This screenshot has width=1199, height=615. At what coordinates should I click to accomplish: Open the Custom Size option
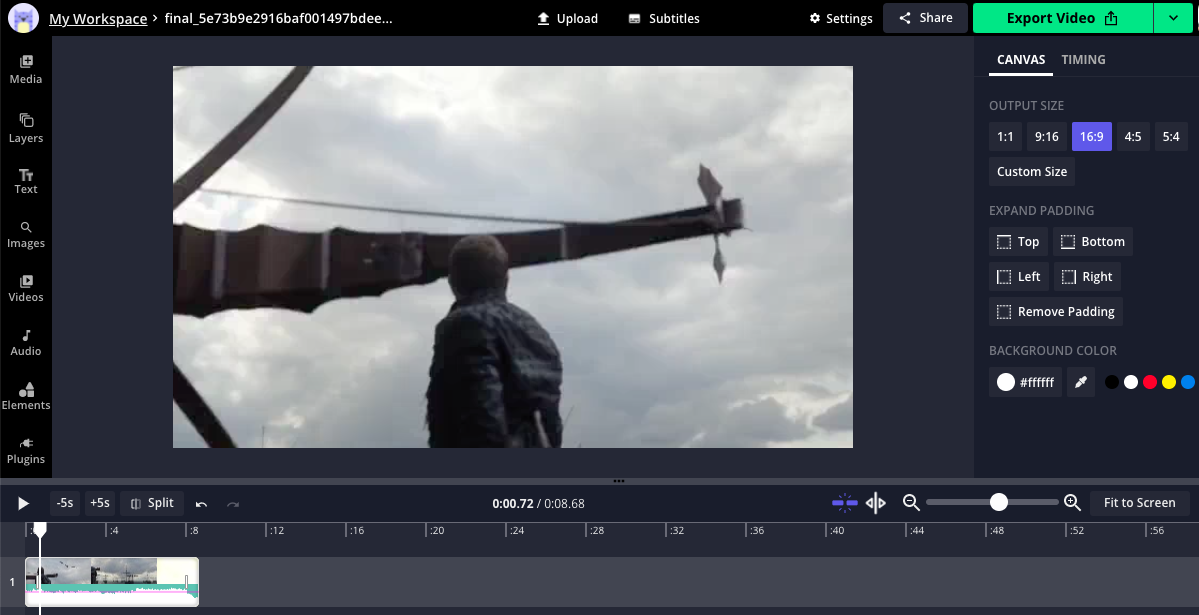pos(1031,172)
